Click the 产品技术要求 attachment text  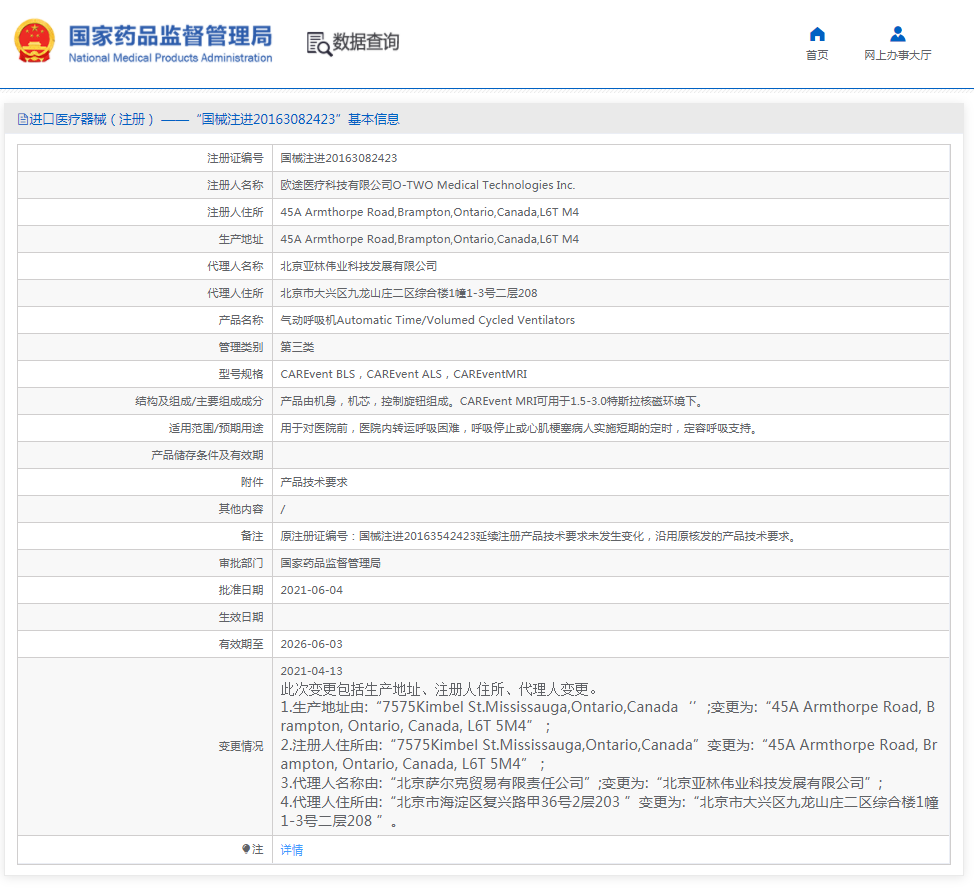[x=314, y=482]
